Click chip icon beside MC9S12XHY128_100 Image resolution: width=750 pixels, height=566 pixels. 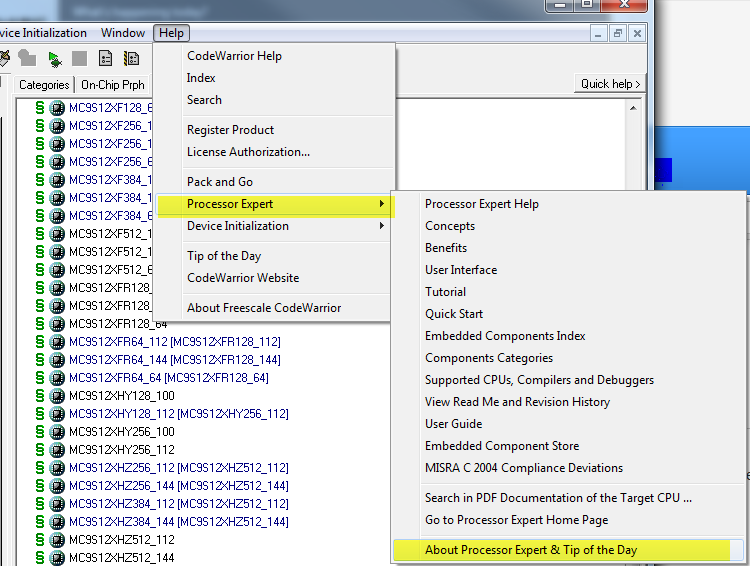coord(57,396)
